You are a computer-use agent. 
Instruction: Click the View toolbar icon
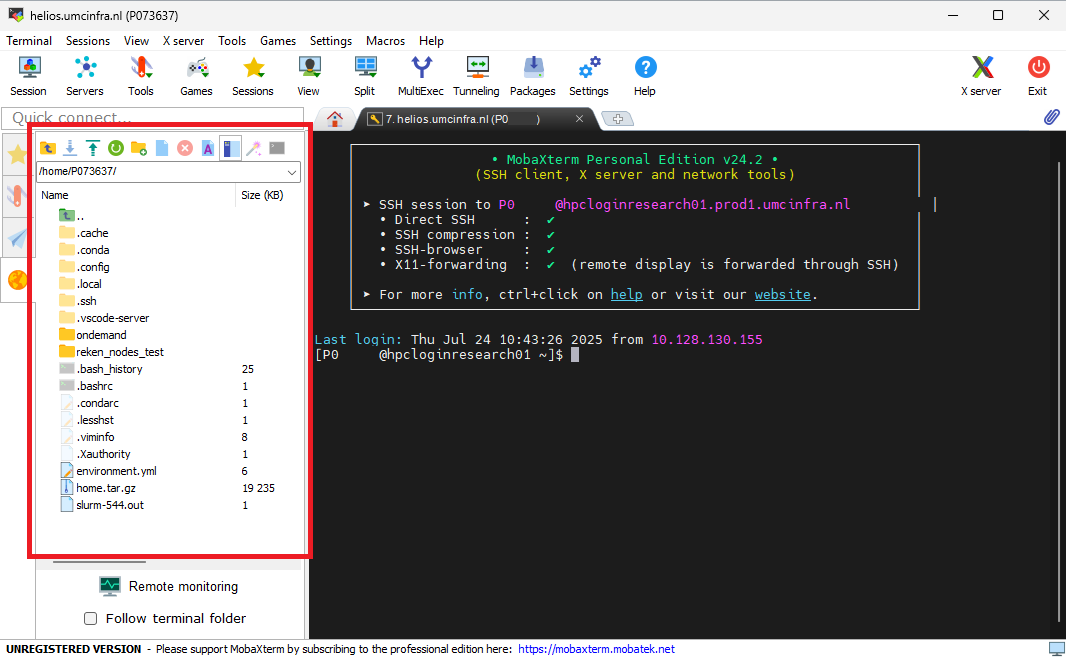(309, 75)
